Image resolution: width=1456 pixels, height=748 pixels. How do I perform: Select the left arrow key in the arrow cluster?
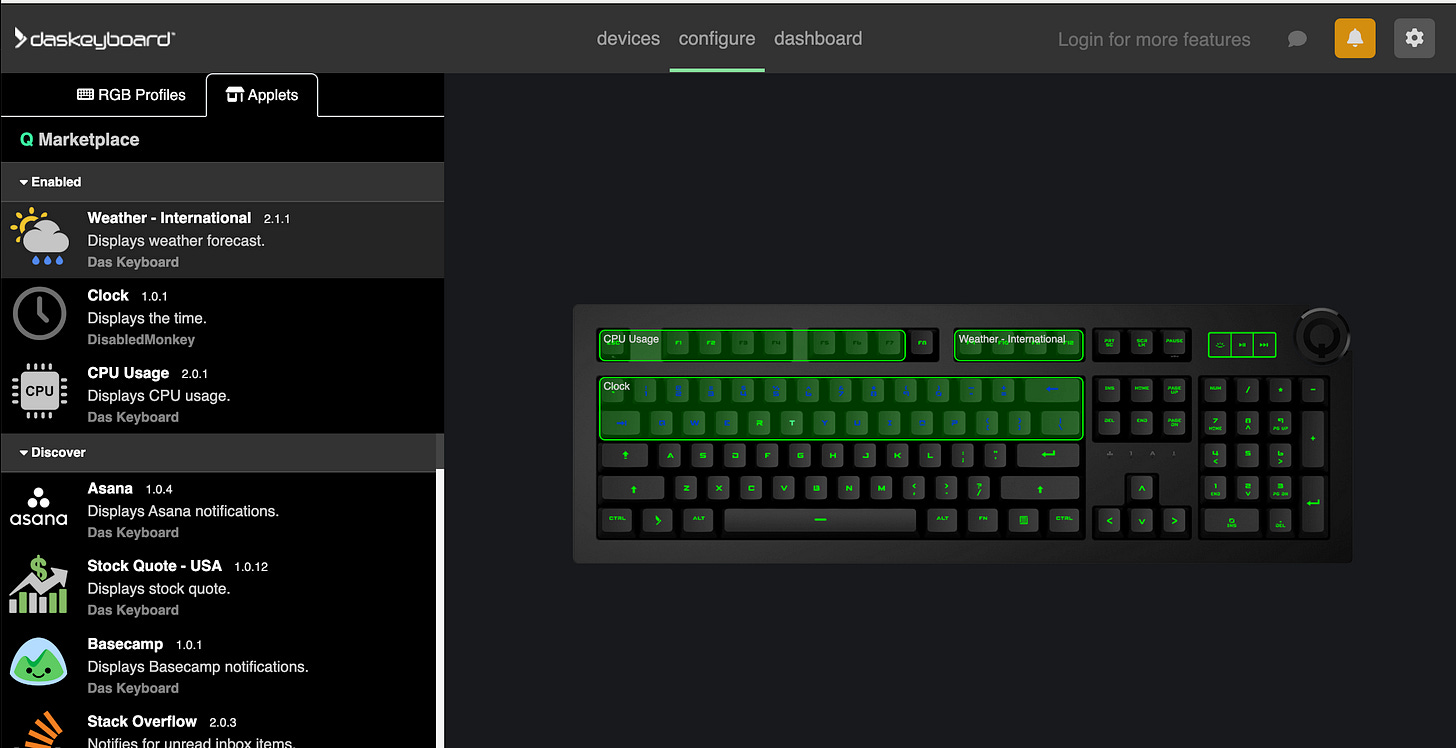point(1109,520)
